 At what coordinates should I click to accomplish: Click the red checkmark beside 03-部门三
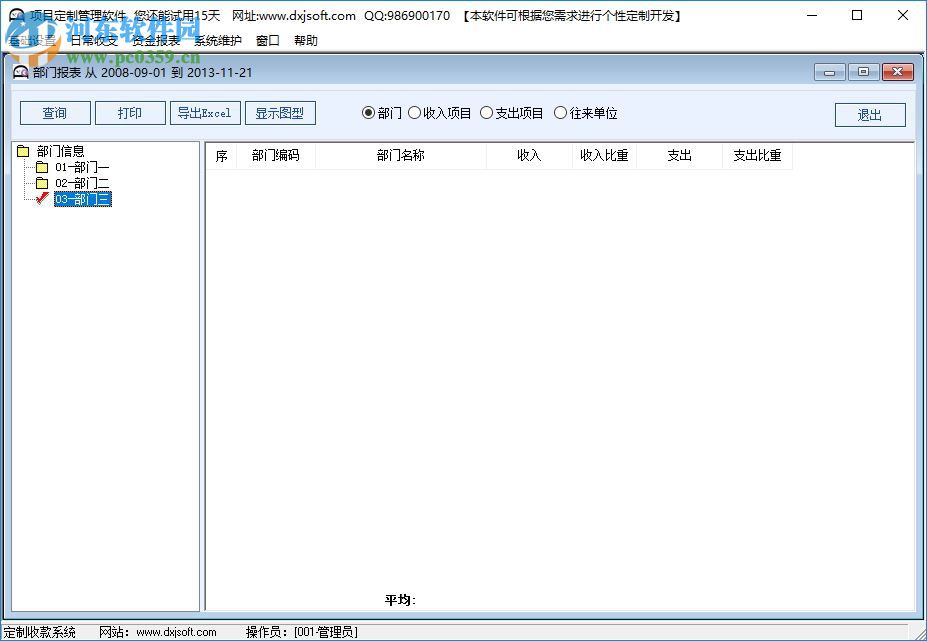41,198
